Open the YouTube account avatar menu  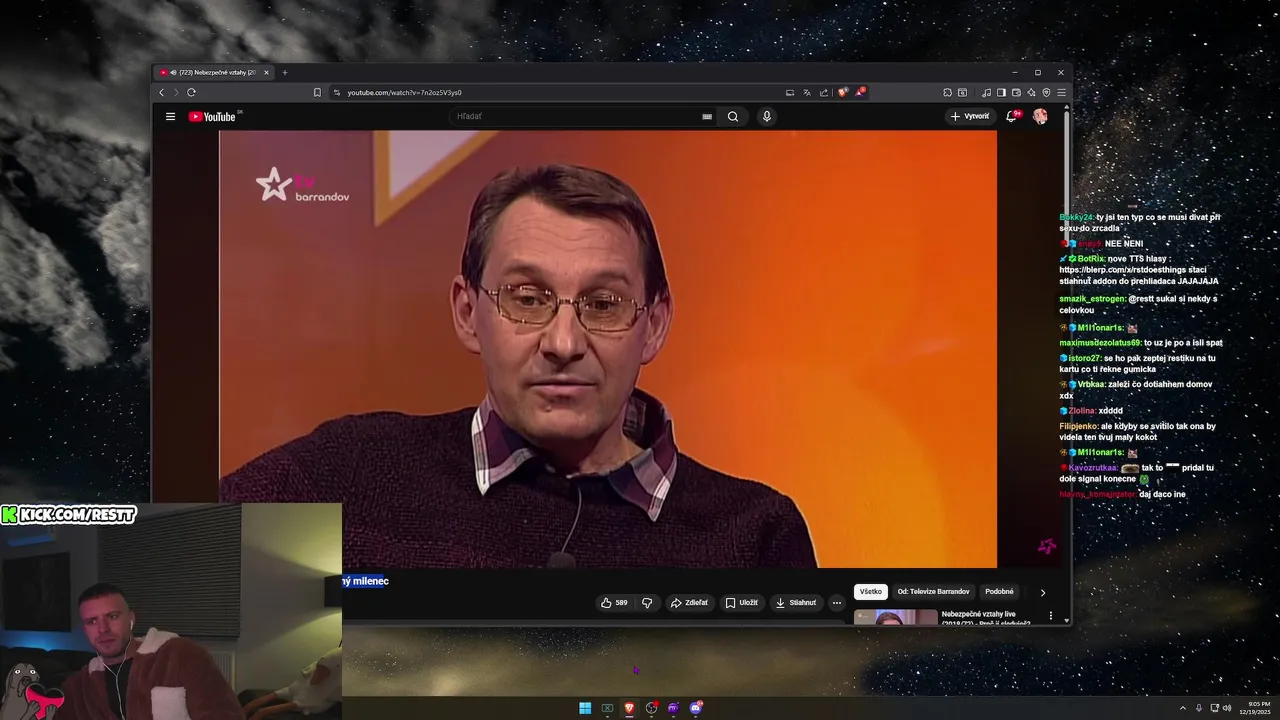point(1040,116)
